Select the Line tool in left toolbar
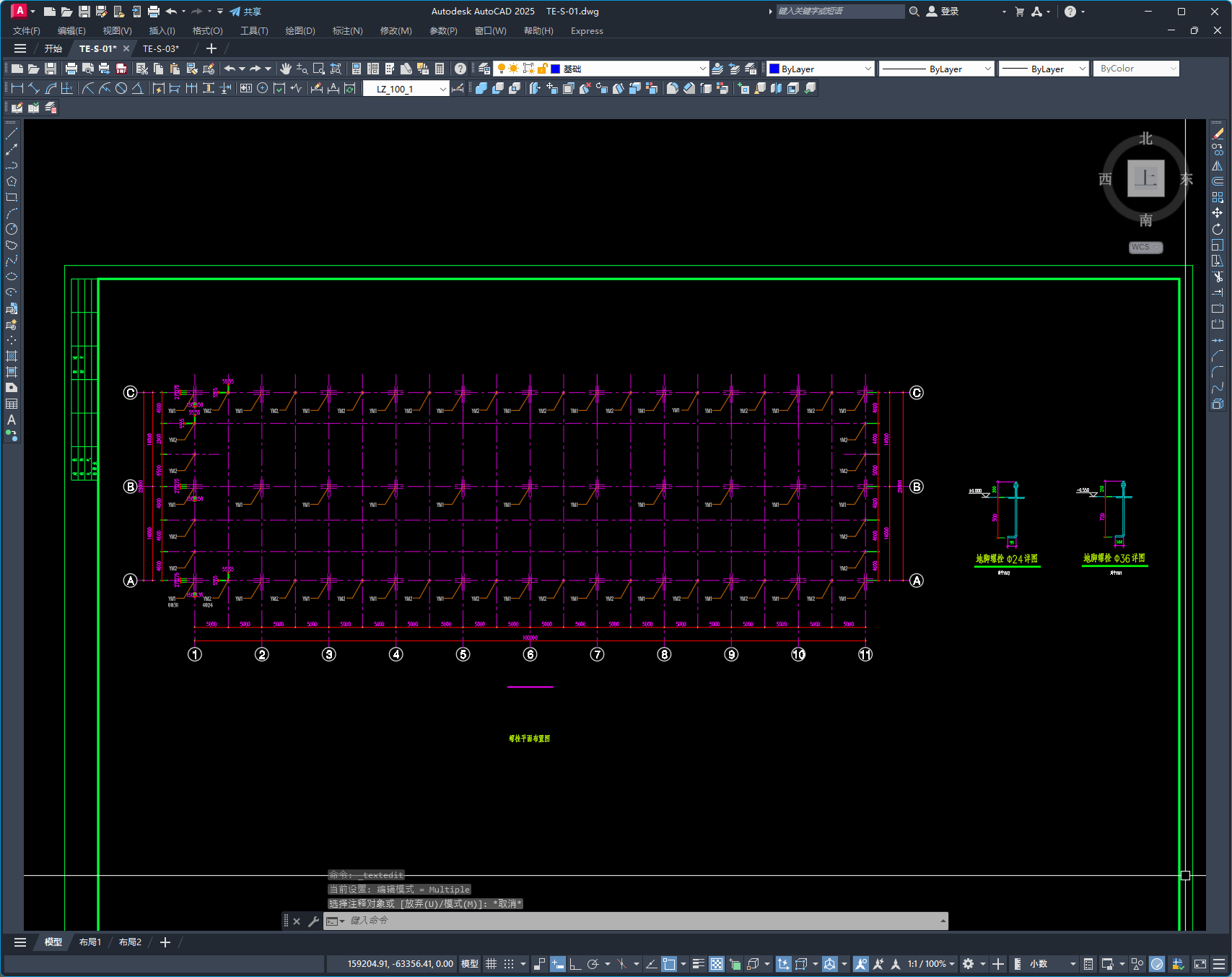1232x977 pixels. coord(12,134)
